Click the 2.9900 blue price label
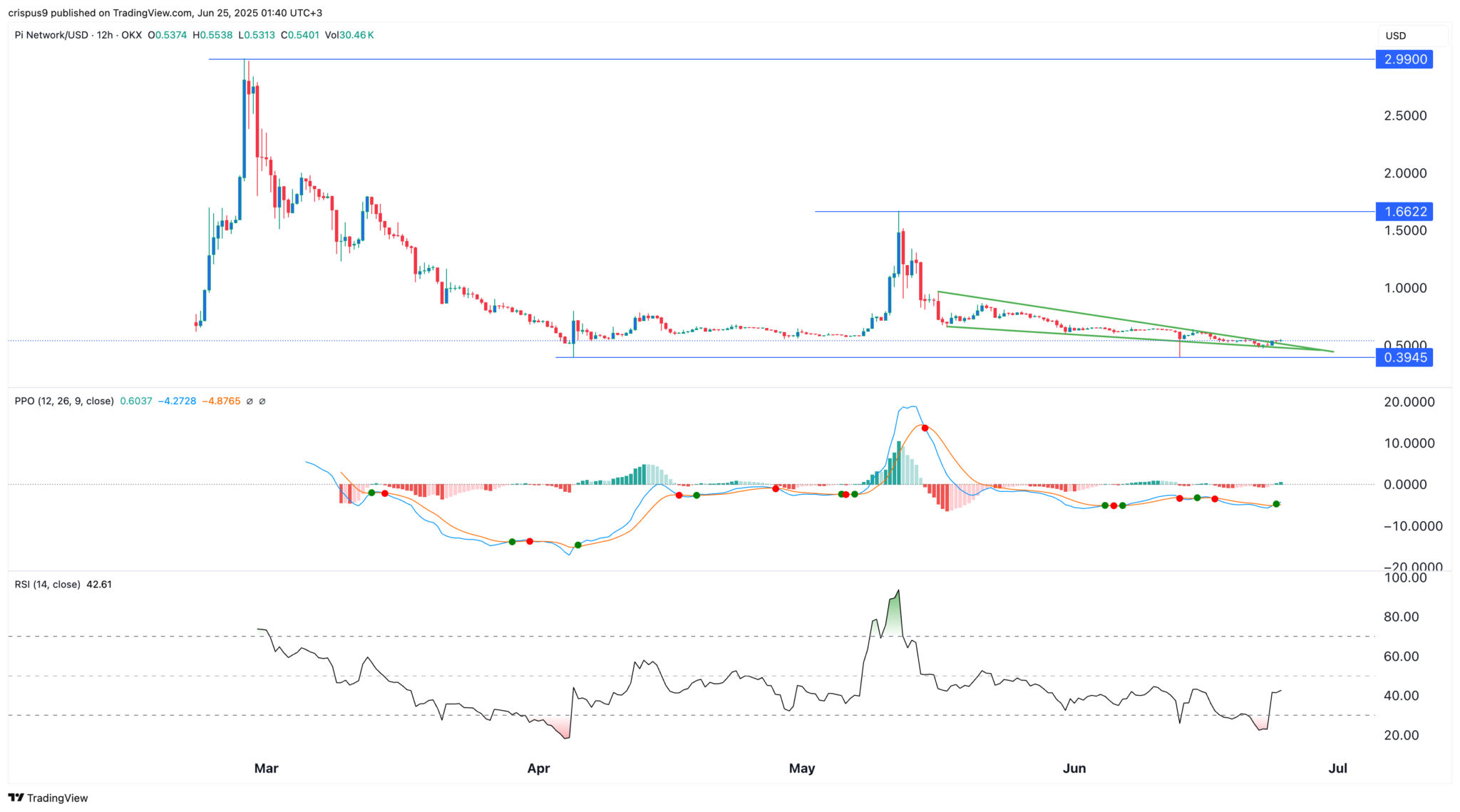The width and height of the screenshot is (1460, 812). click(x=1404, y=59)
